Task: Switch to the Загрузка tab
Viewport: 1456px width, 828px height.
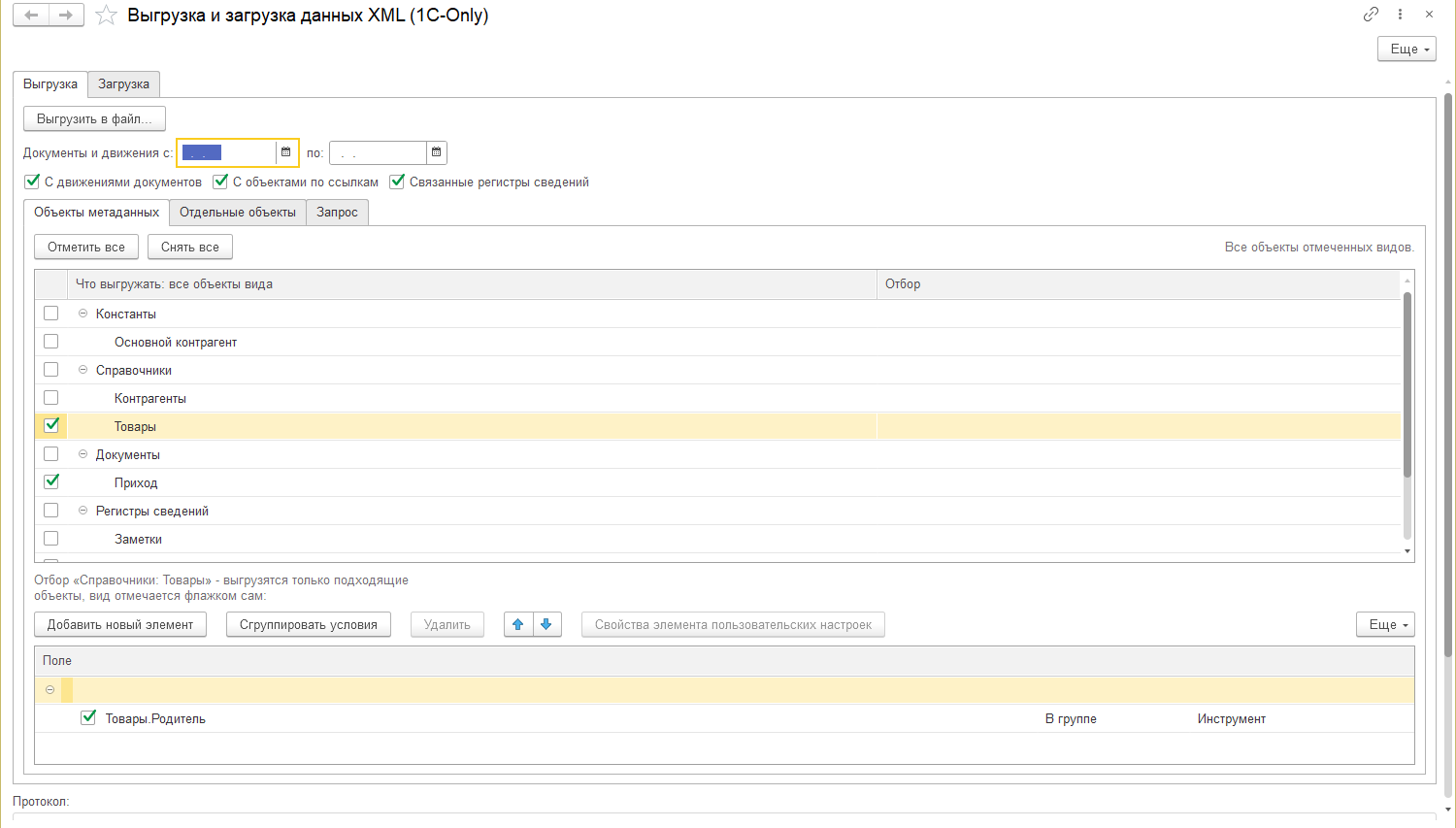Action: (x=123, y=84)
